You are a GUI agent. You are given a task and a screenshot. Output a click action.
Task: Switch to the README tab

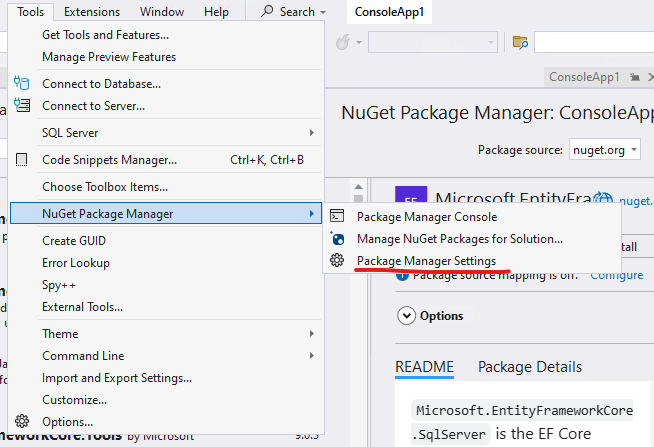click(x=424, y=367)
